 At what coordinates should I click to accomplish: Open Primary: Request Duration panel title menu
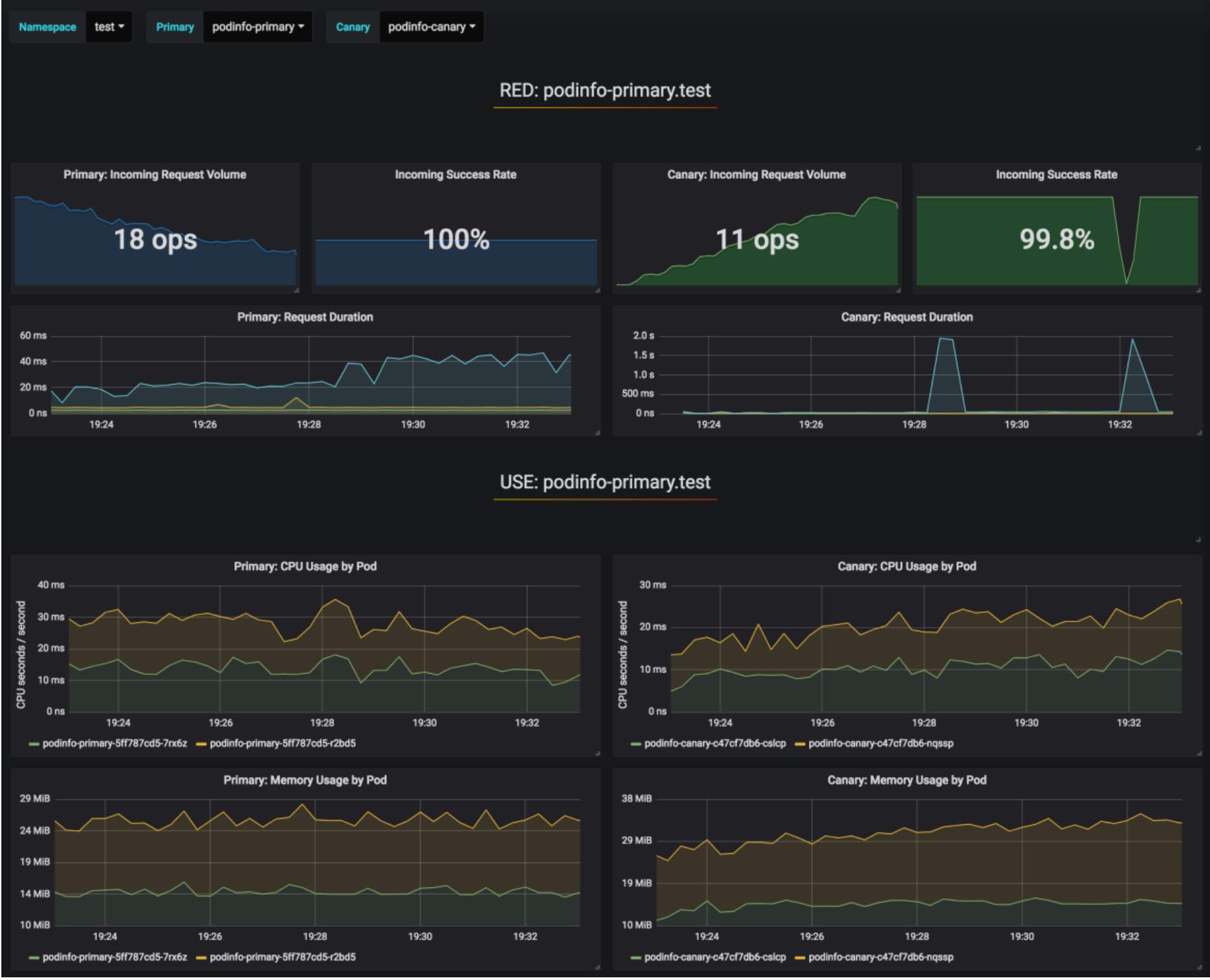click(x=305, y=317)
